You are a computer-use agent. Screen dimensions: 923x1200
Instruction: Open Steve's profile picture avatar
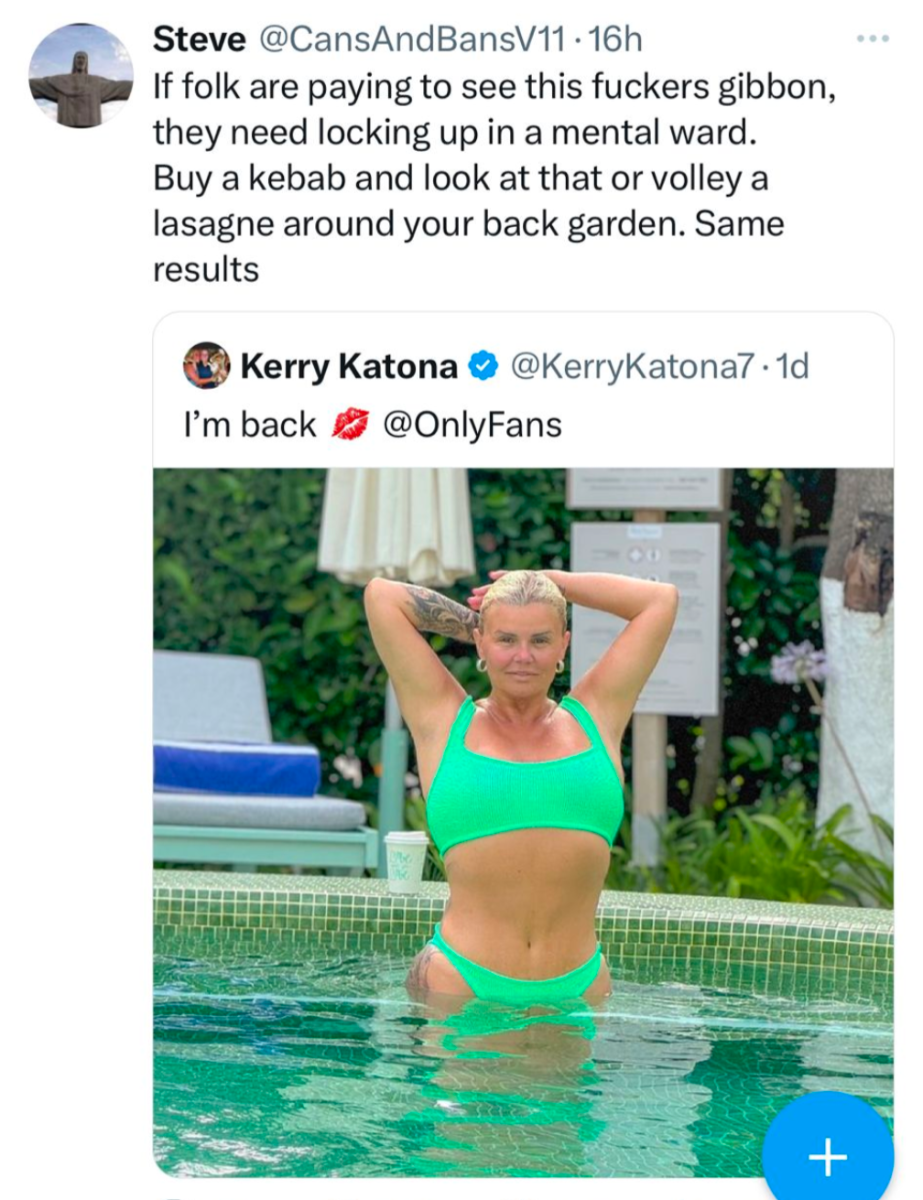tap(80, 74)
